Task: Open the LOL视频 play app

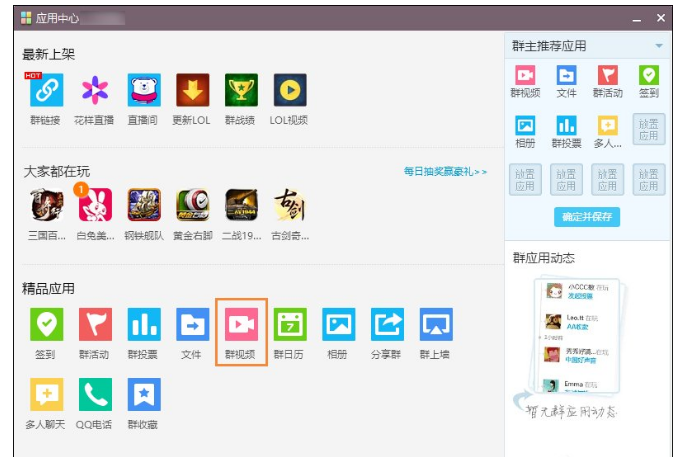Action: coord(290,90)
